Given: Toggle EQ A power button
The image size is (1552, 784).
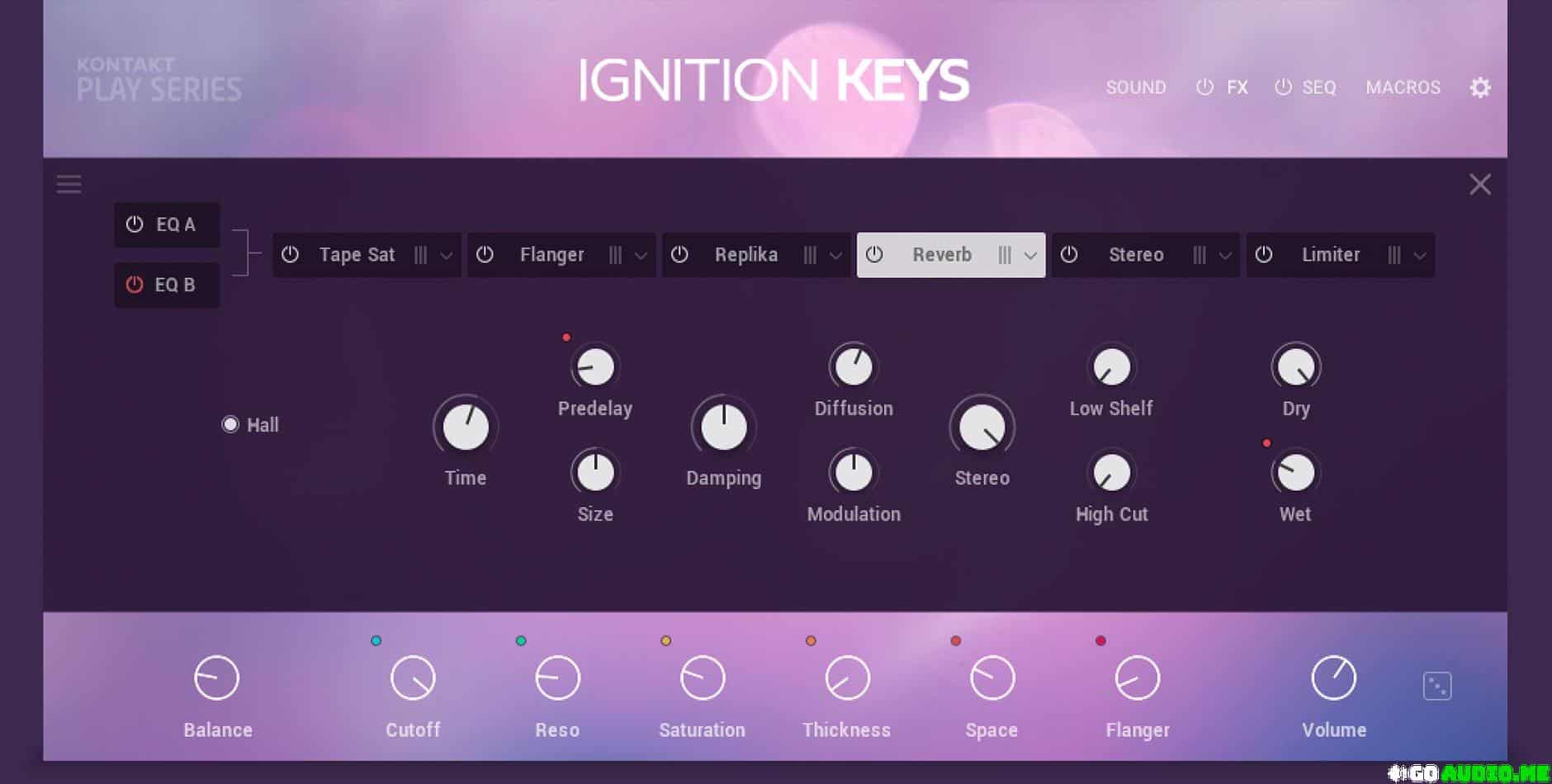Looking at the screenshot, I should [135, 224].
